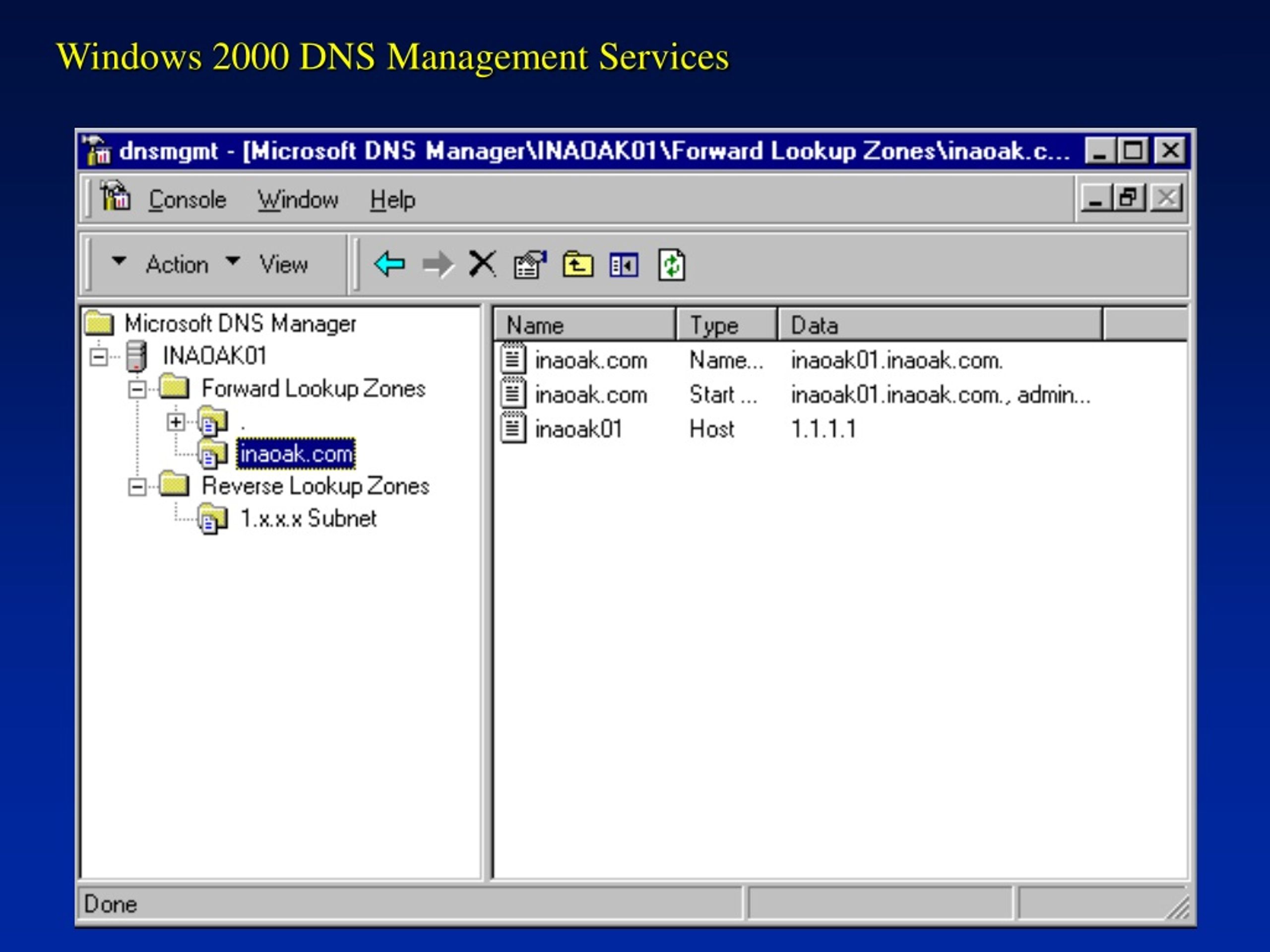
Task: Click the Back arrow toolbar icon
Action: coord(389,265)
